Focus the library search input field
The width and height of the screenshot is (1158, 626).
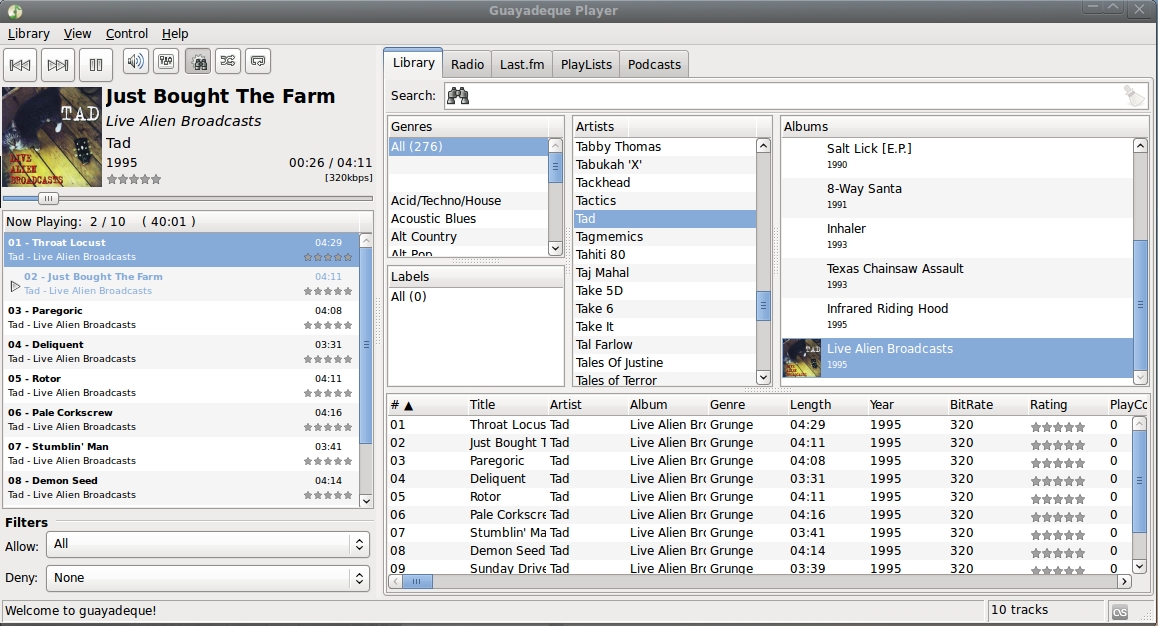tap(795, 96)
